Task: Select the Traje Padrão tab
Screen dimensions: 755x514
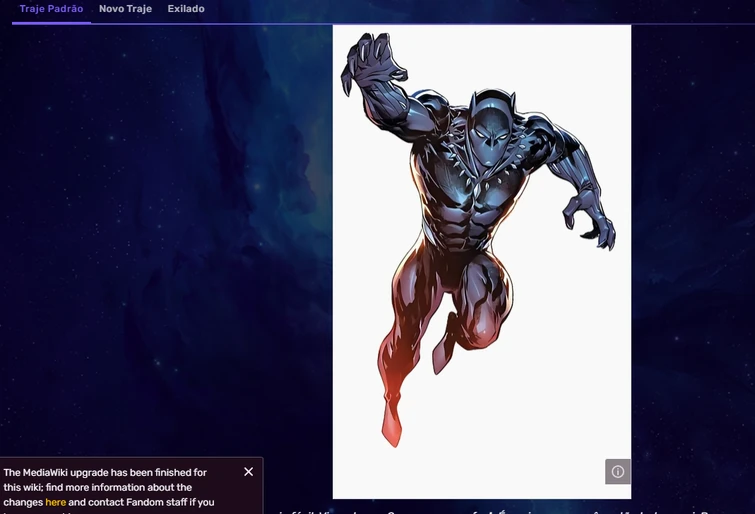Action: pos(52,9)
